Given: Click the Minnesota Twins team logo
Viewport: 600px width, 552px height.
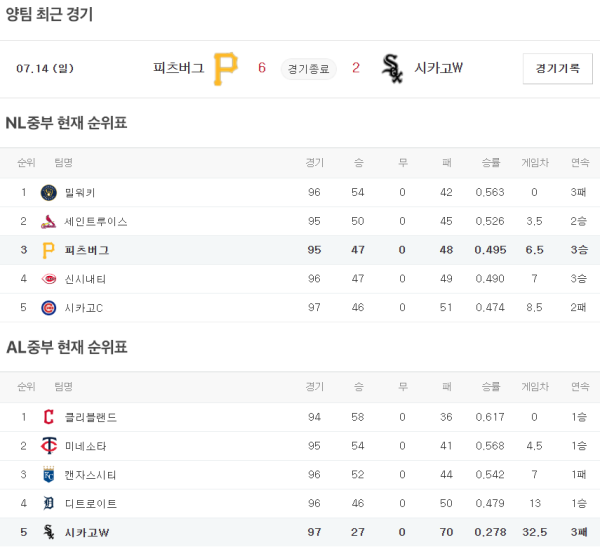Looking at the screenshot, I should tap(49, 446).
